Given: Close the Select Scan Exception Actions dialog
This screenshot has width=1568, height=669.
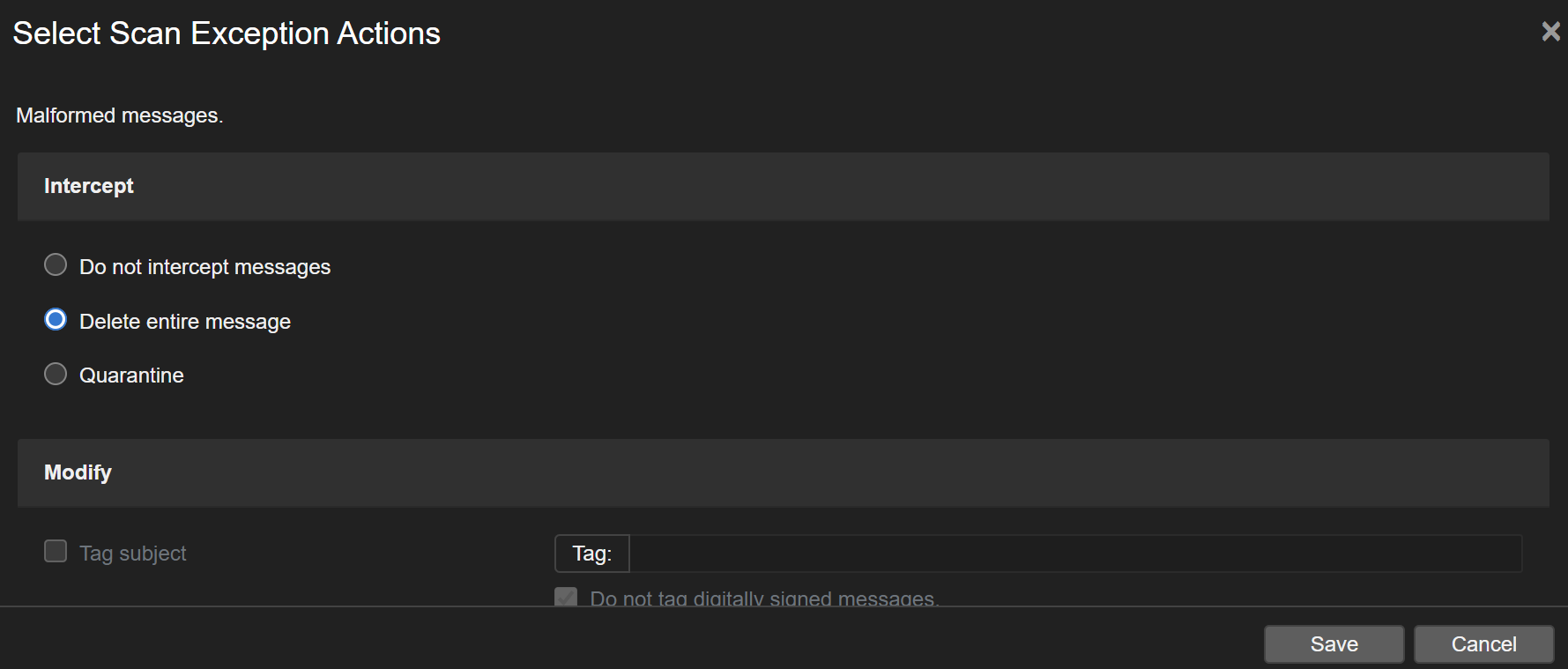Looking at the screenshot, I should [x=1550, y=32].
